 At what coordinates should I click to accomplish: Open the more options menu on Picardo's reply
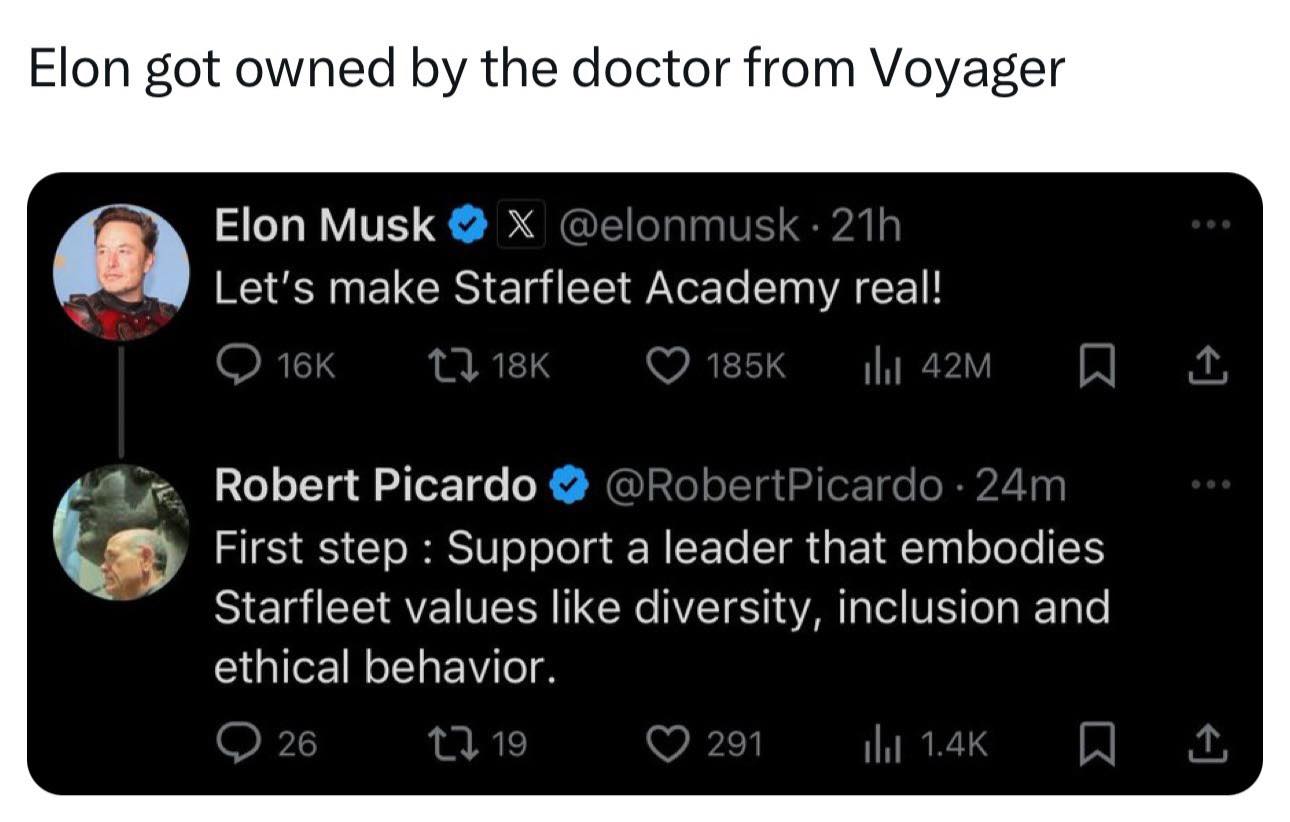[x=1210, y=482]
